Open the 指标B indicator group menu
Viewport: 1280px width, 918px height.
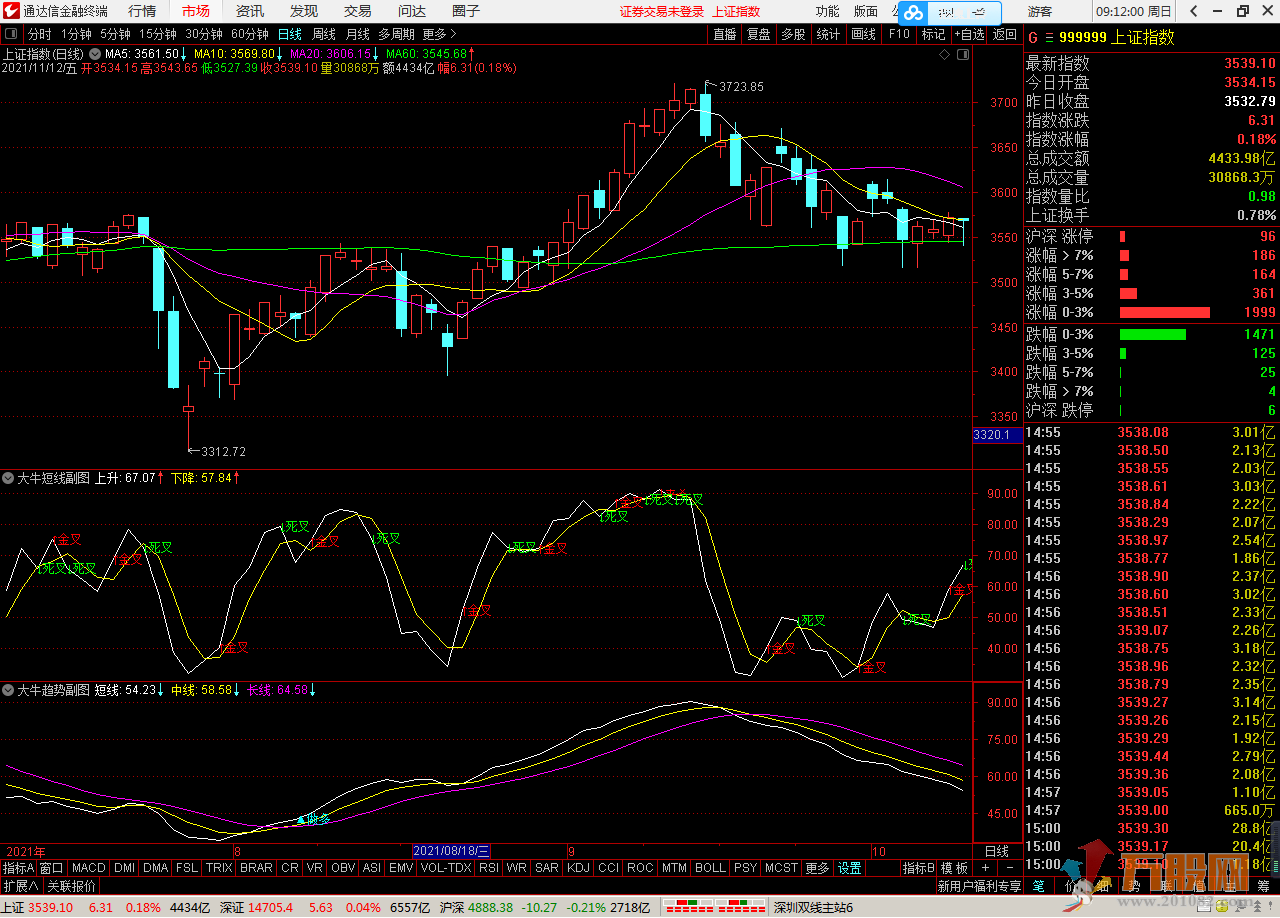(x=918, y=868)
